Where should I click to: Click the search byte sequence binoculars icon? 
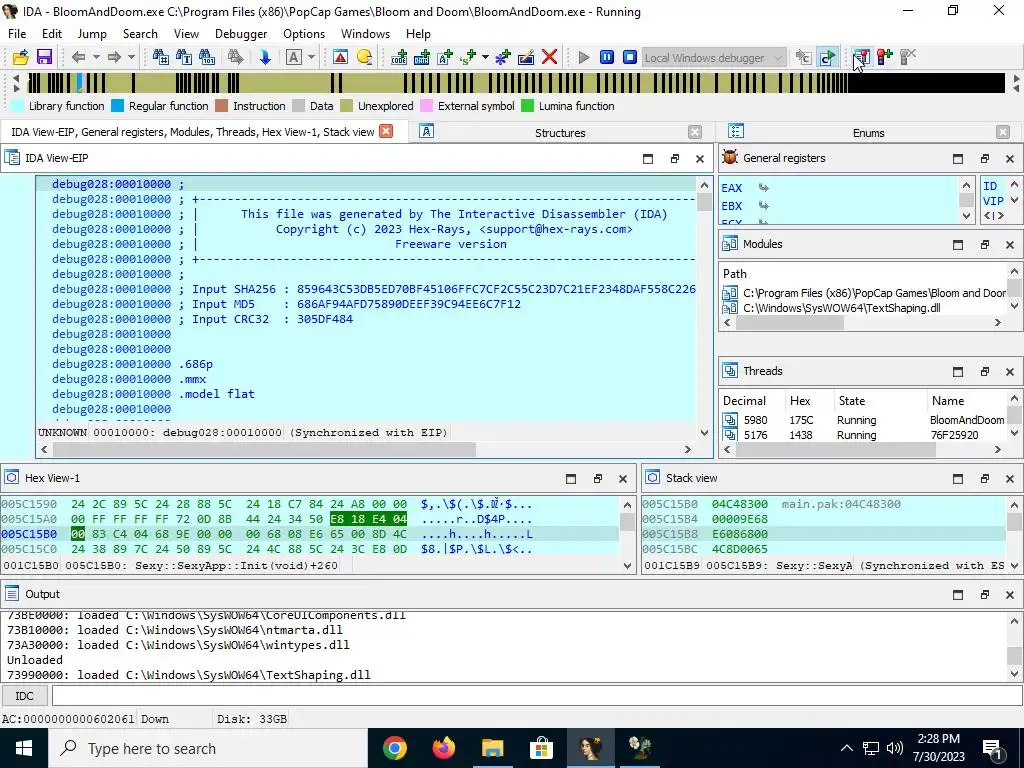pos(207,57)
